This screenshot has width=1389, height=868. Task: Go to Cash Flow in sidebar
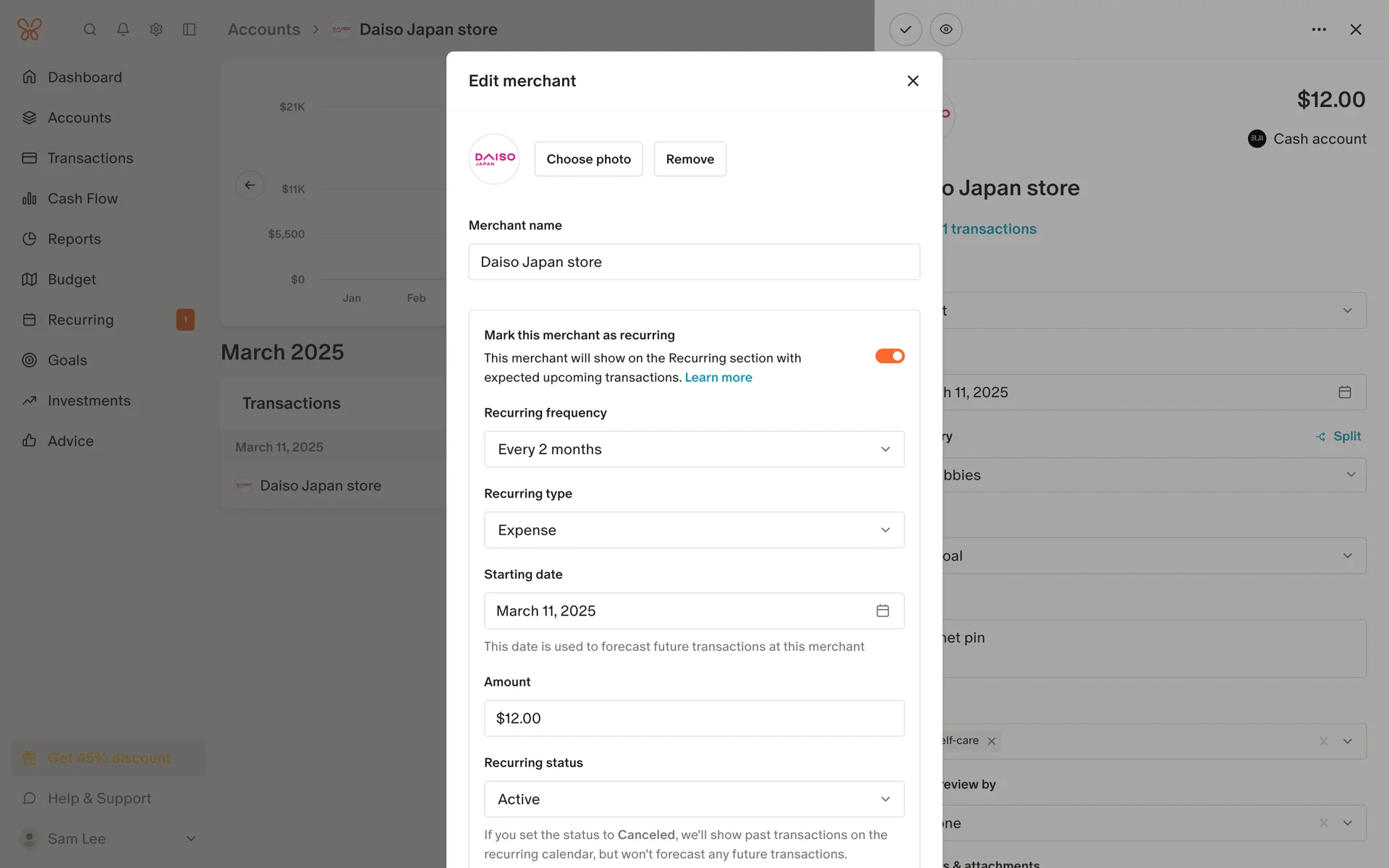click(x=82, y=198)
